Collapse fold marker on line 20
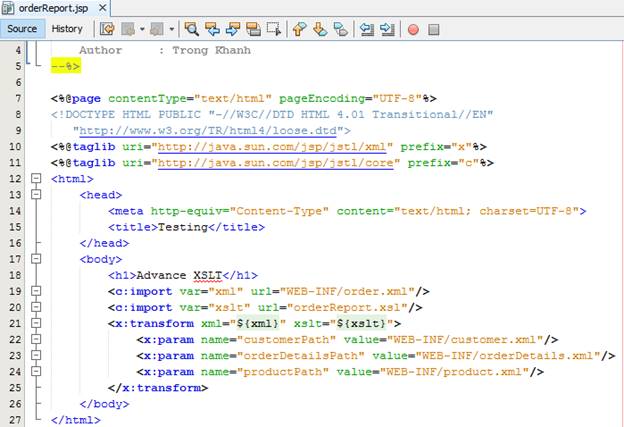This screenshot has height=427, width=624. [x=36, y=307]
